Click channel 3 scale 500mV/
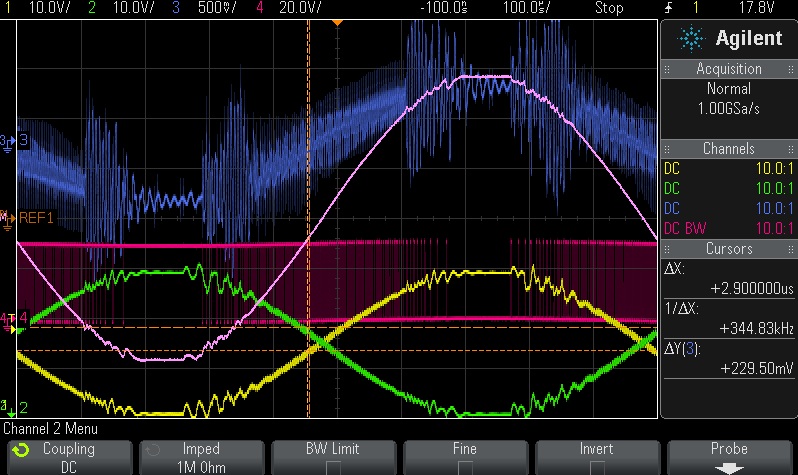Image resolution: width=798 pixels, height=475 pixels. (x=216, y=8)
